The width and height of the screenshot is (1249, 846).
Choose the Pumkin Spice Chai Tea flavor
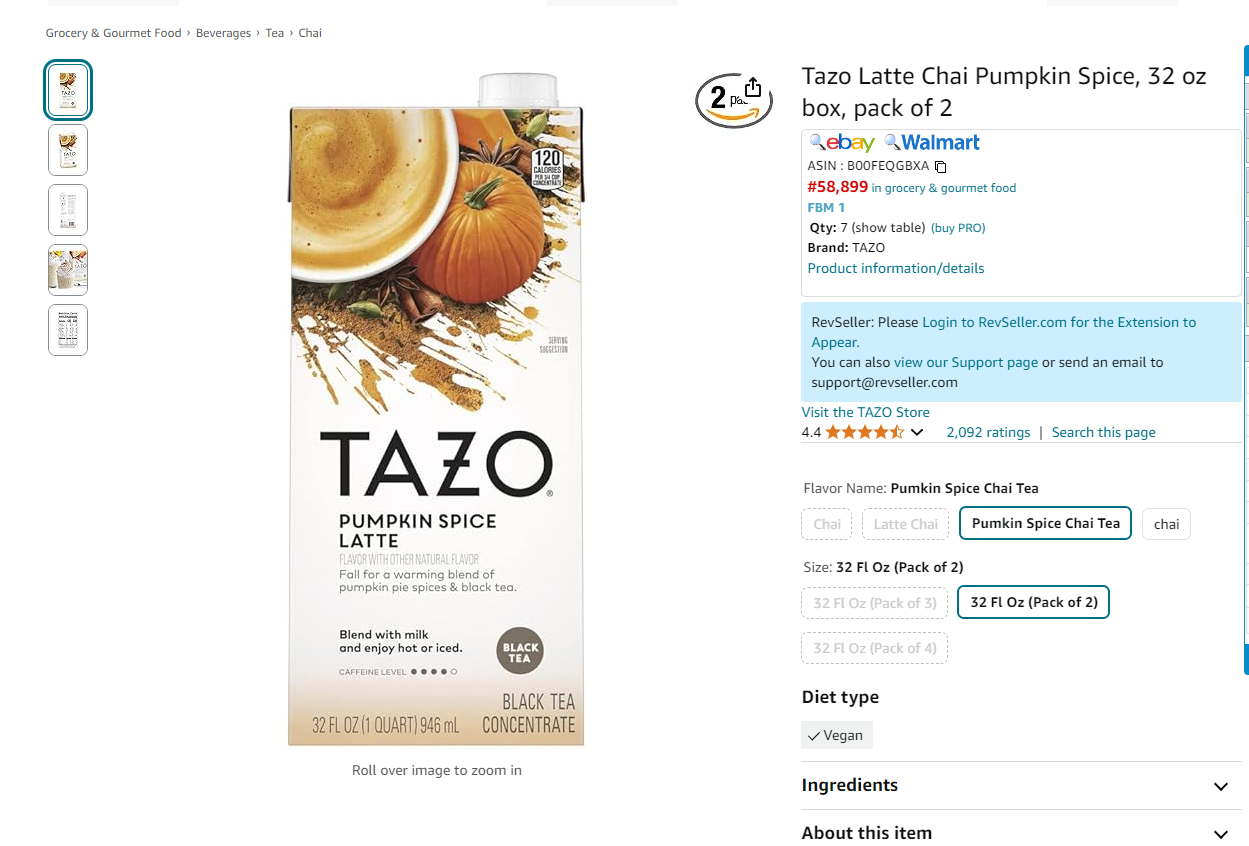(x=1045, y=523)
